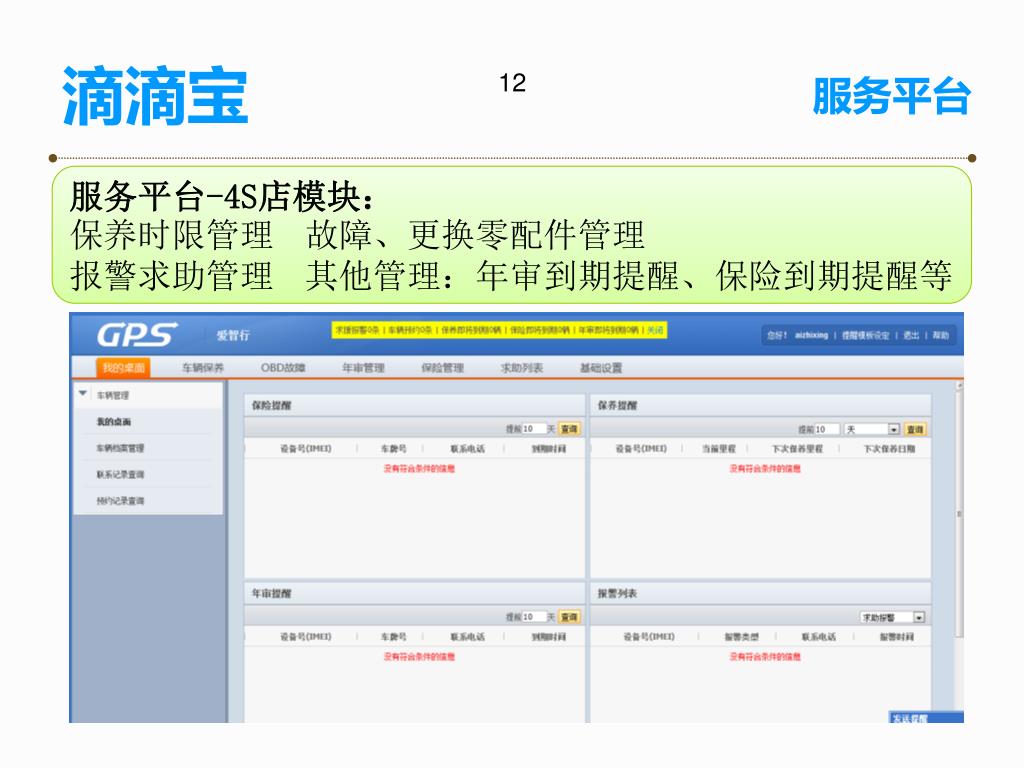The height and width of the screenshot is (768, 1024).
Task: Collapse the 车辆管理 sidebar section arrow
Action: point(83,394)
